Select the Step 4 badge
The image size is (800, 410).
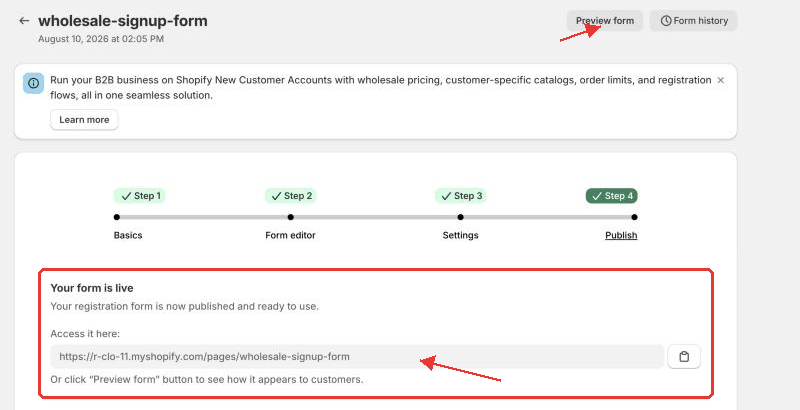pos(612,196)
